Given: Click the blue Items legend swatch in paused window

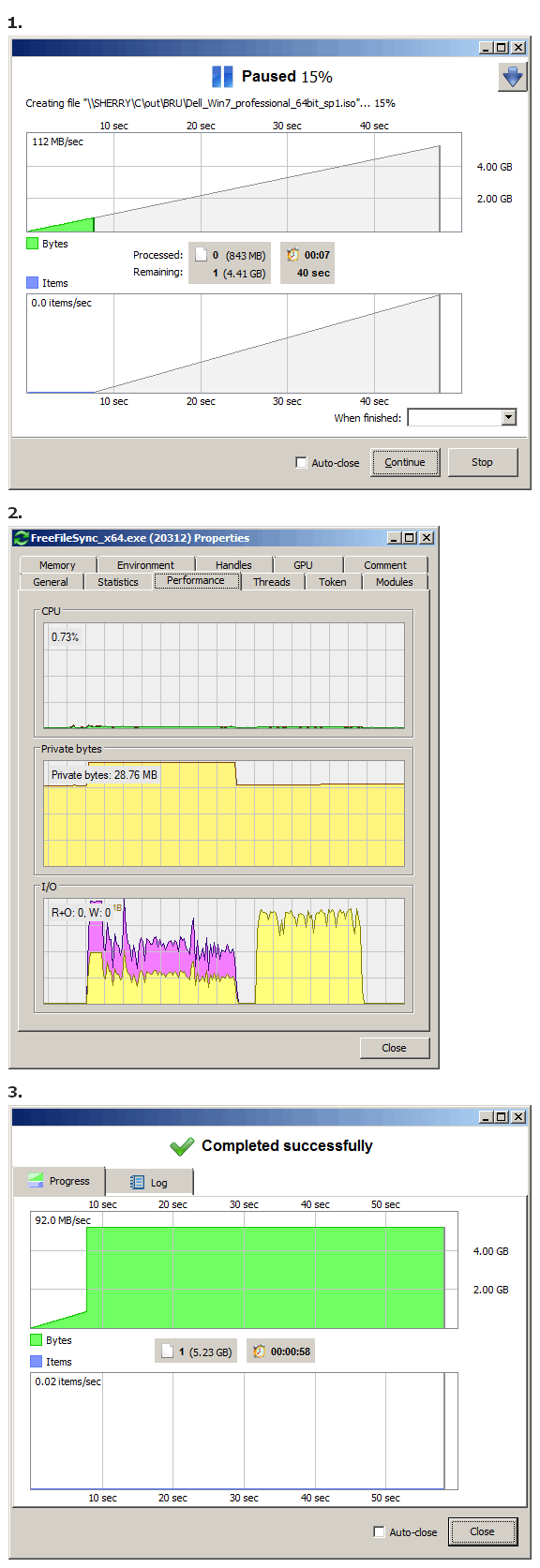Looking at the screenshot, I should point(33,283).
